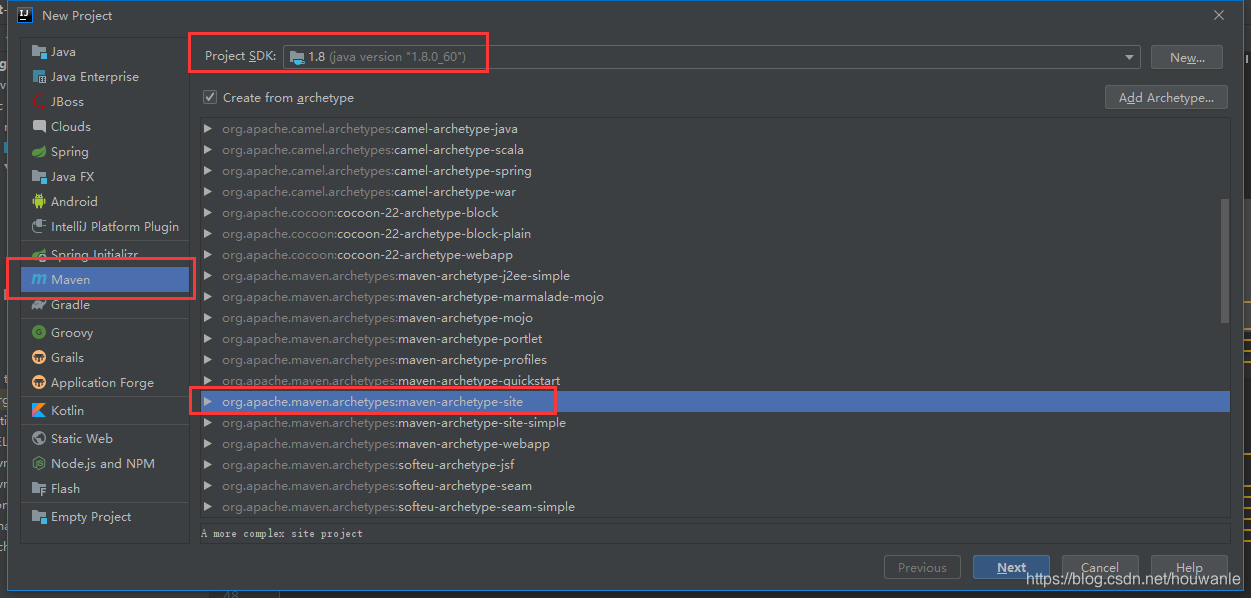This screenshot has width=1251, height=598.
Task: Select maven-archetype-profiles archetype
Action: (x=714, y=359)
